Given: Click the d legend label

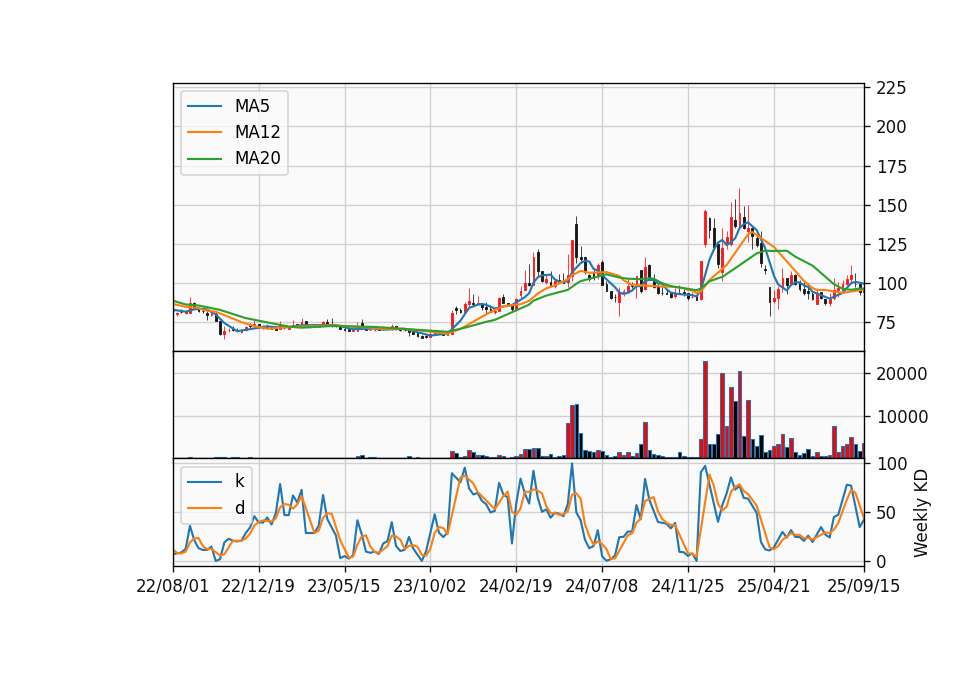Looking at the screenshot, I should (239, 508).
